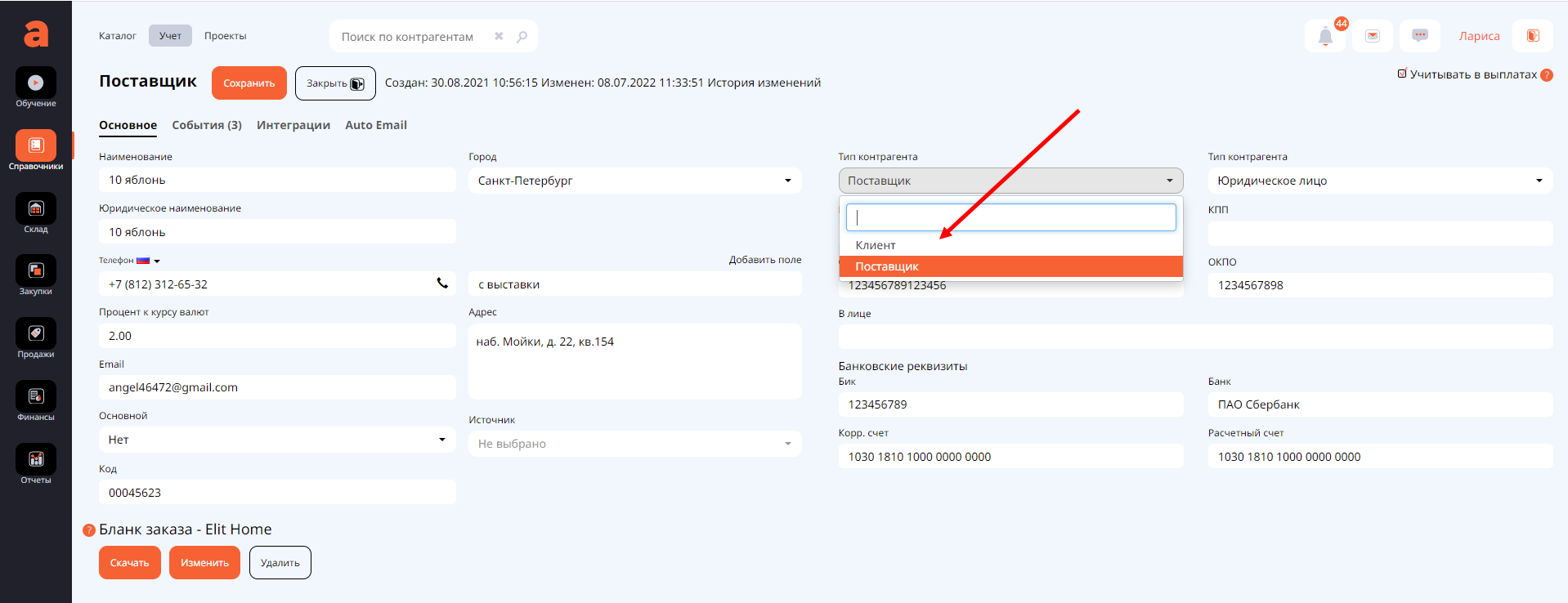1568x603 pixels.
Task: Switch to the События (3) tab
Action: (207, 125)
